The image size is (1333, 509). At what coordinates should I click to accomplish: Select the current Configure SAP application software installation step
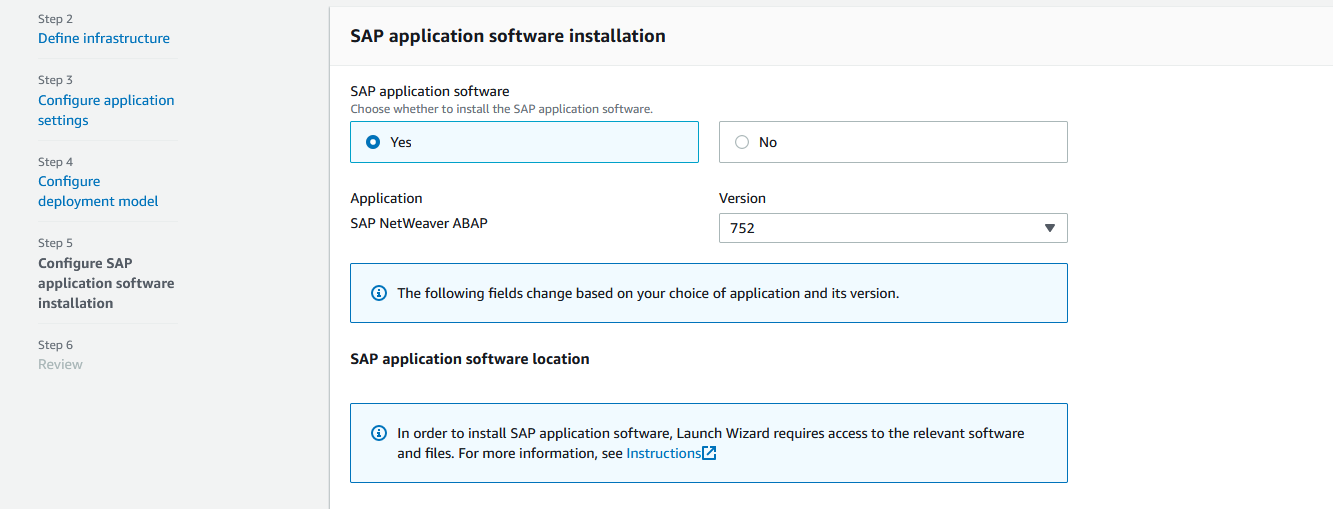[106, 283]
